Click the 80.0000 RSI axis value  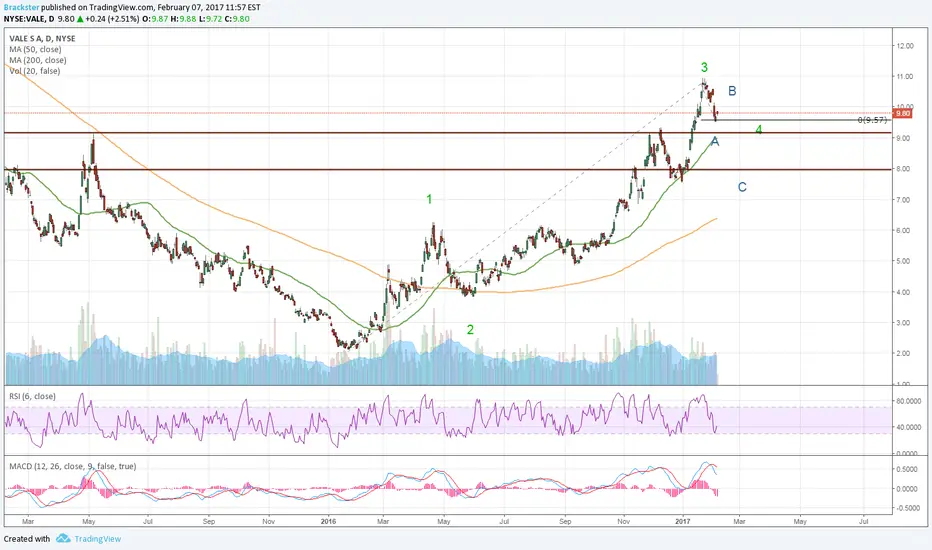coord(909,401)
